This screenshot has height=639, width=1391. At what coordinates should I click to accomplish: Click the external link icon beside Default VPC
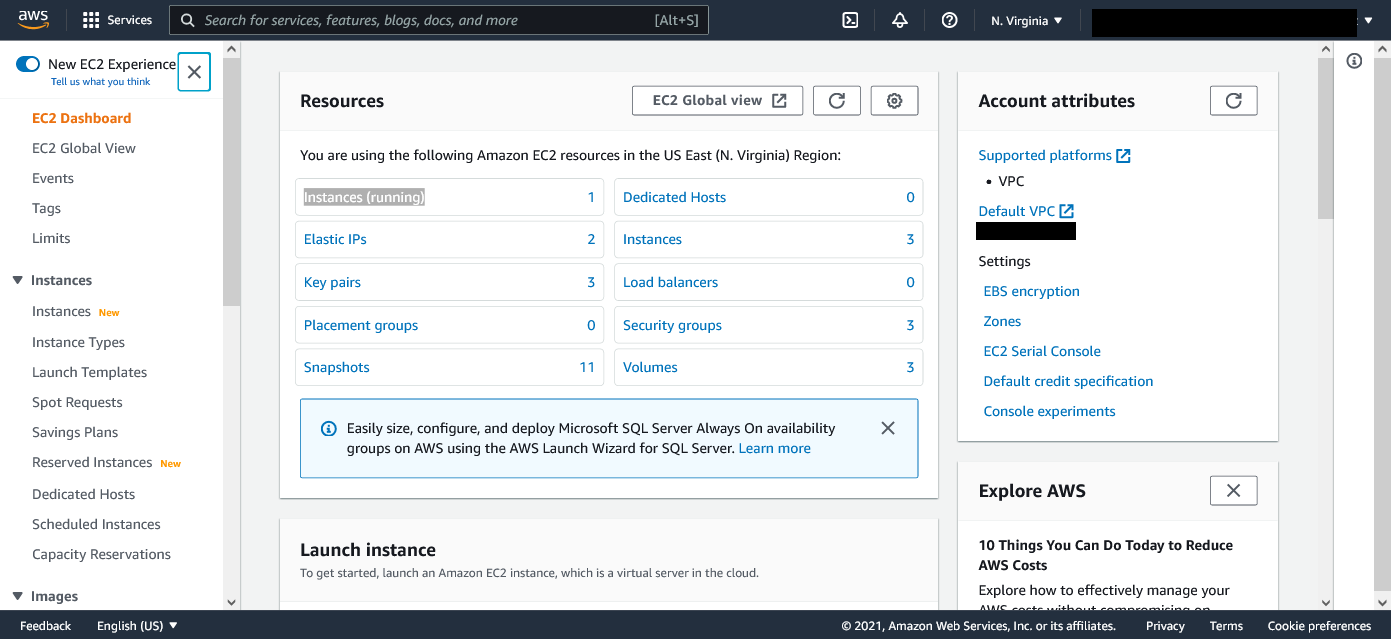[x=1067, y=211]
